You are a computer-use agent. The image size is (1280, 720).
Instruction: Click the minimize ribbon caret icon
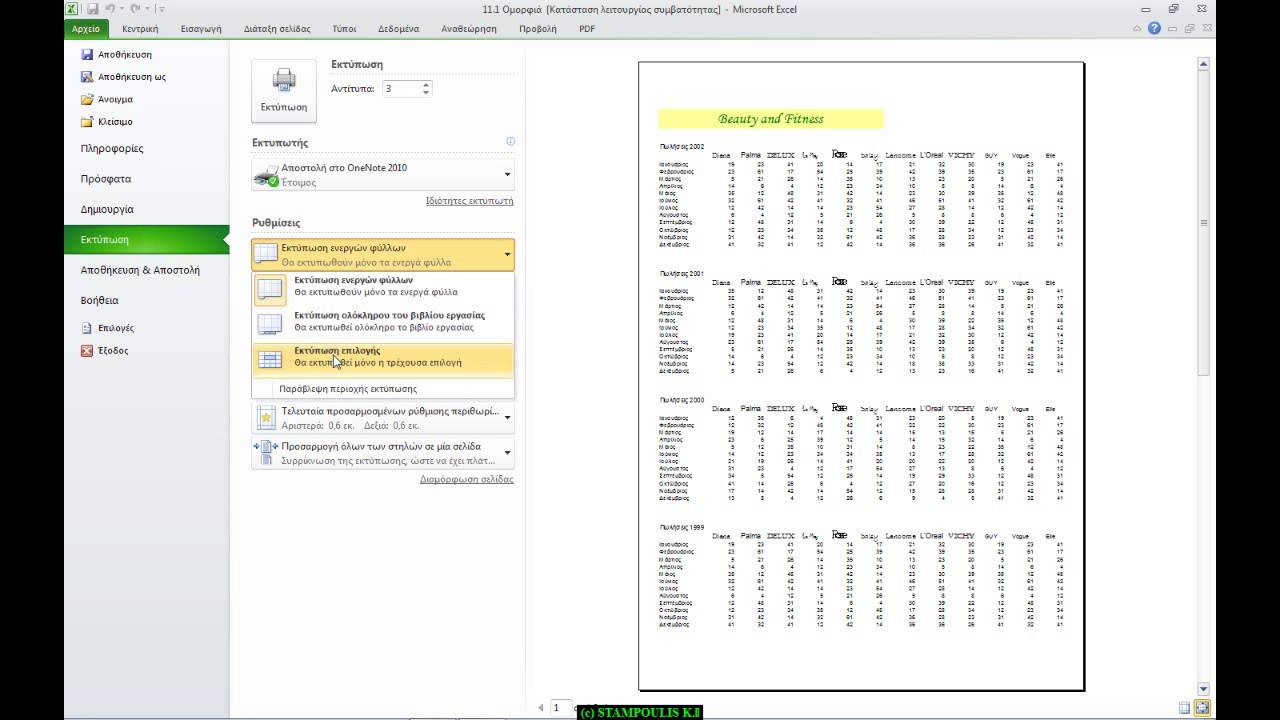1138,28
